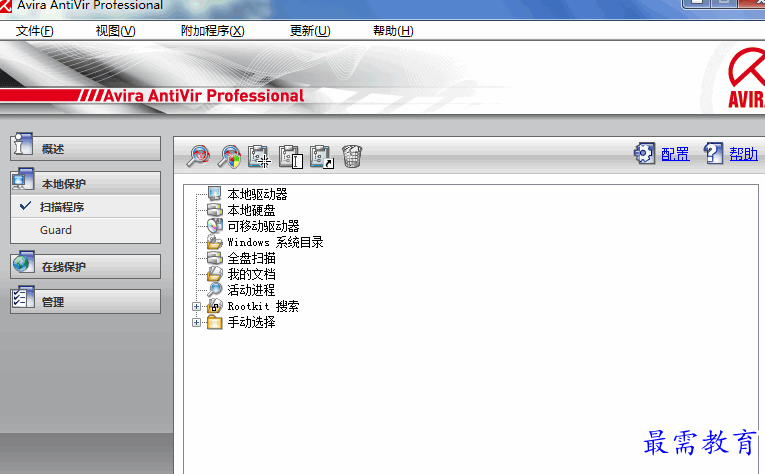Click the 全盘扫描 disk icon
The width and height of the screenshot is (765, 474).
(x=215, y=257)
